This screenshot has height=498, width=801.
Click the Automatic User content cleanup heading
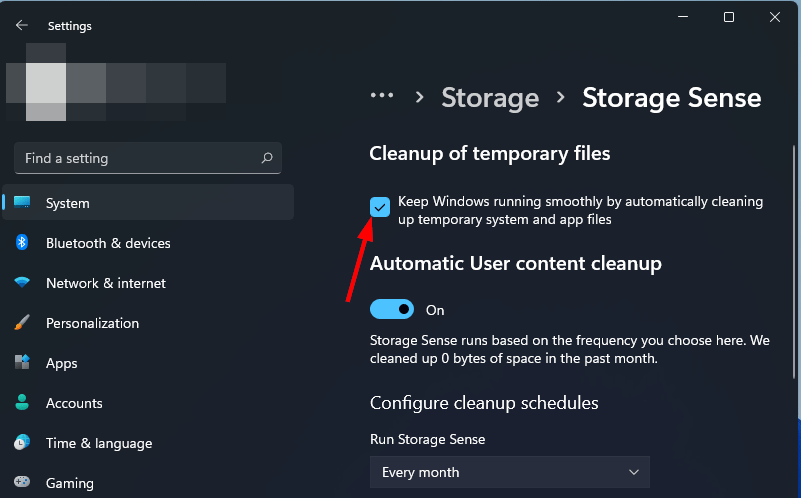pos(515,264)
